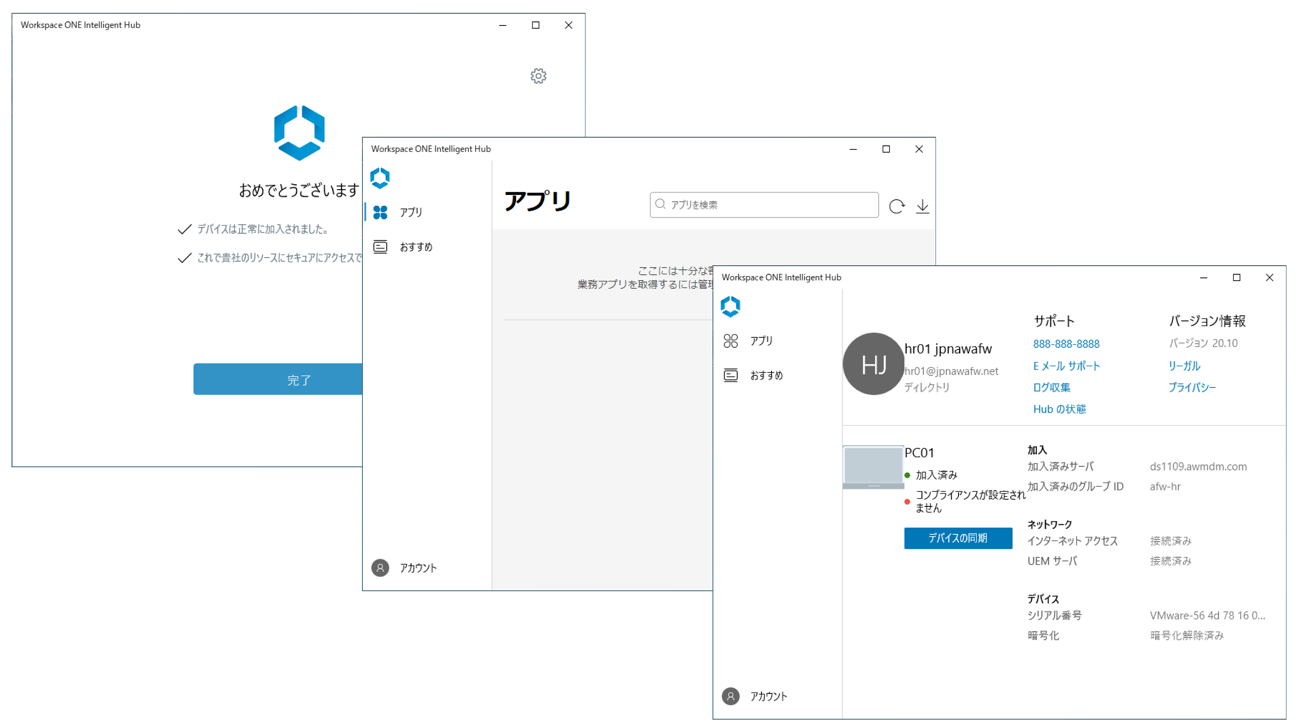Viewport: 1298px width, 728px height.
Task: Close the front Hub account window
Action: point(1269,278)
